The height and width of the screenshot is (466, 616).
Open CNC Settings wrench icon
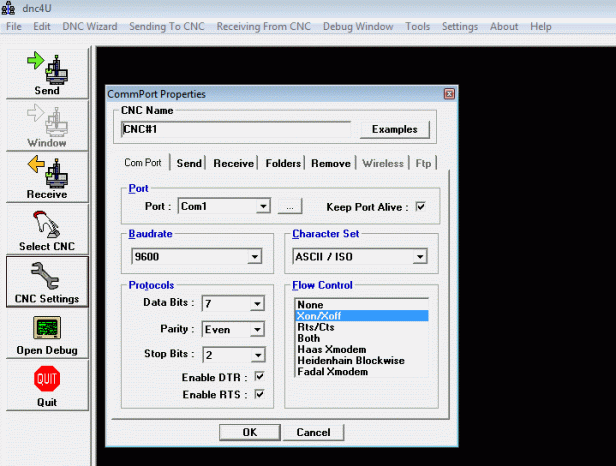coord(46,277)
